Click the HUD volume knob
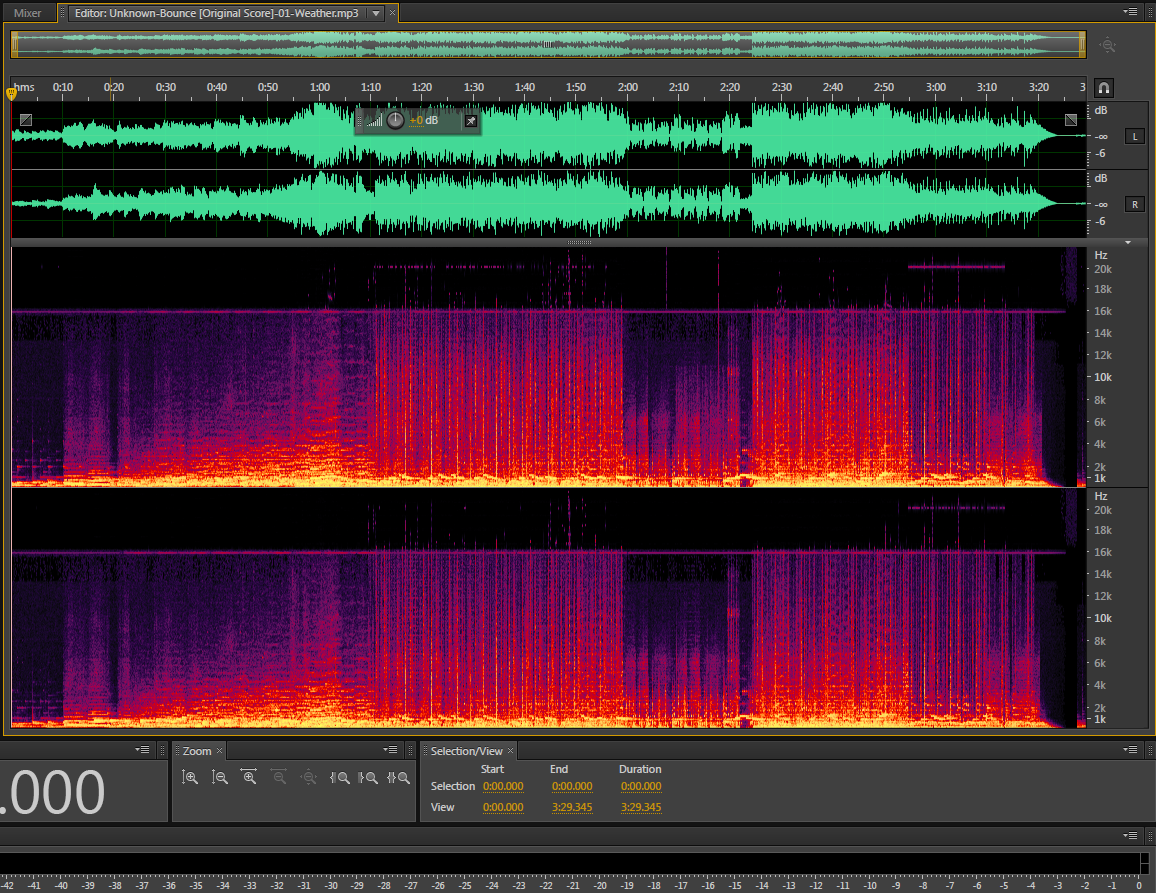 point(395,121)
